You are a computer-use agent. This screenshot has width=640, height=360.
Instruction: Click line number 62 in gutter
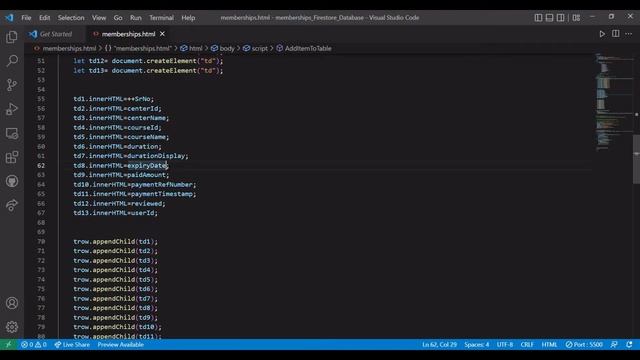coord(41,166)
